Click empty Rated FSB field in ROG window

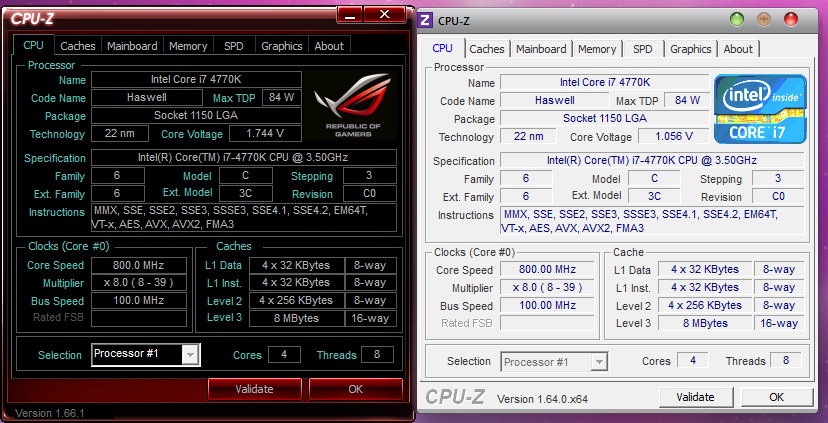[x=139, y=318]
